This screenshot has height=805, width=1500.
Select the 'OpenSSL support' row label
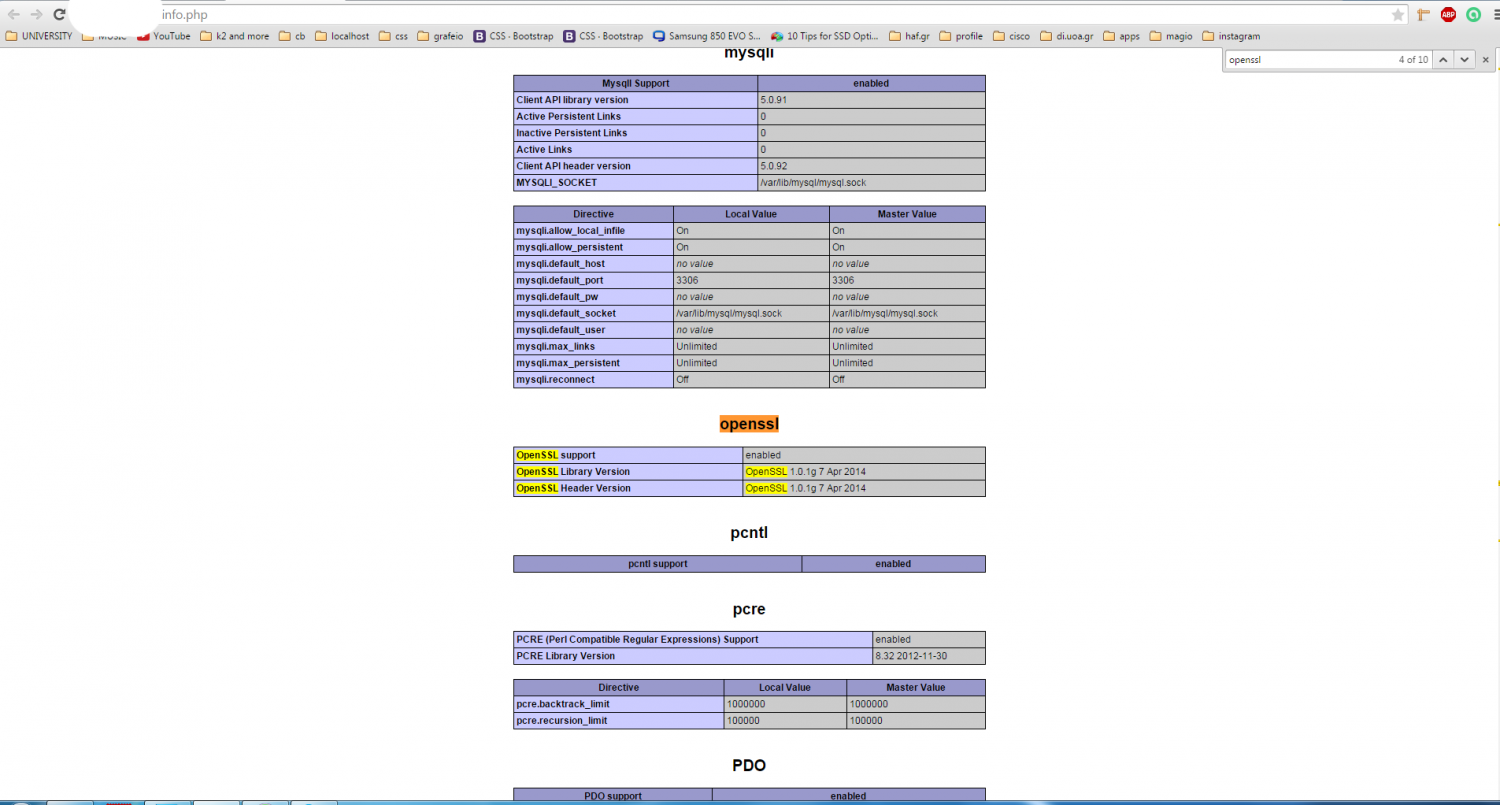click(x=628, y=455)
